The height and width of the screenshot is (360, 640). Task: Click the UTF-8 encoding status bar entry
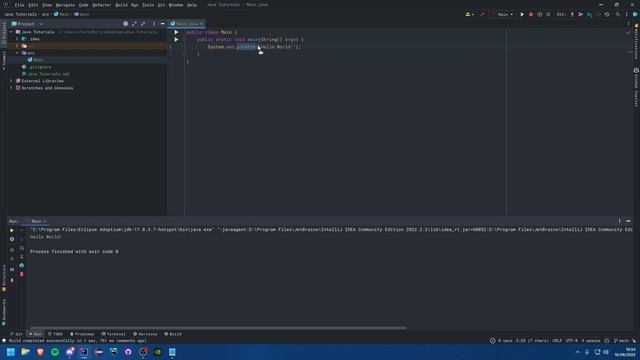(x=572, y=340)
